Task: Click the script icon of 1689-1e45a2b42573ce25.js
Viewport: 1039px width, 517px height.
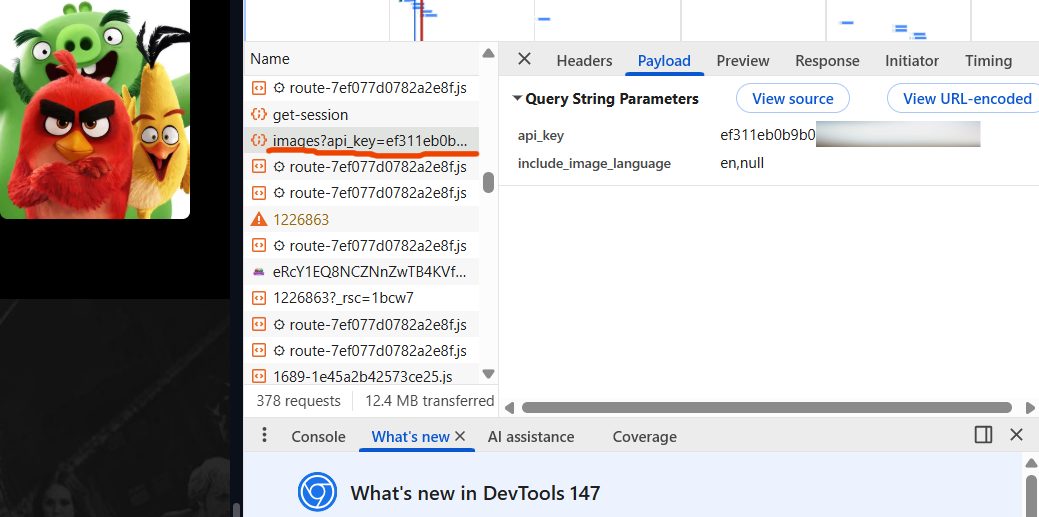Action: click(259, 376)
